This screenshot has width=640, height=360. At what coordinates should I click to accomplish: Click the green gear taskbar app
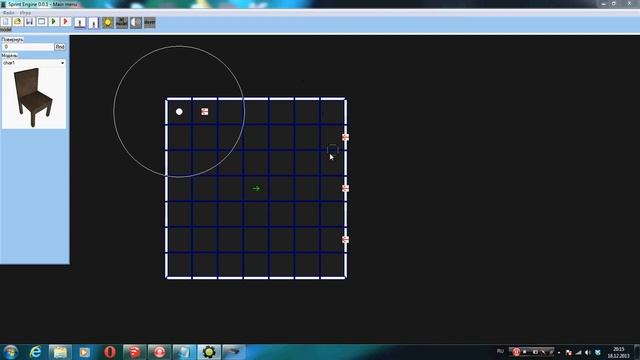209,352
